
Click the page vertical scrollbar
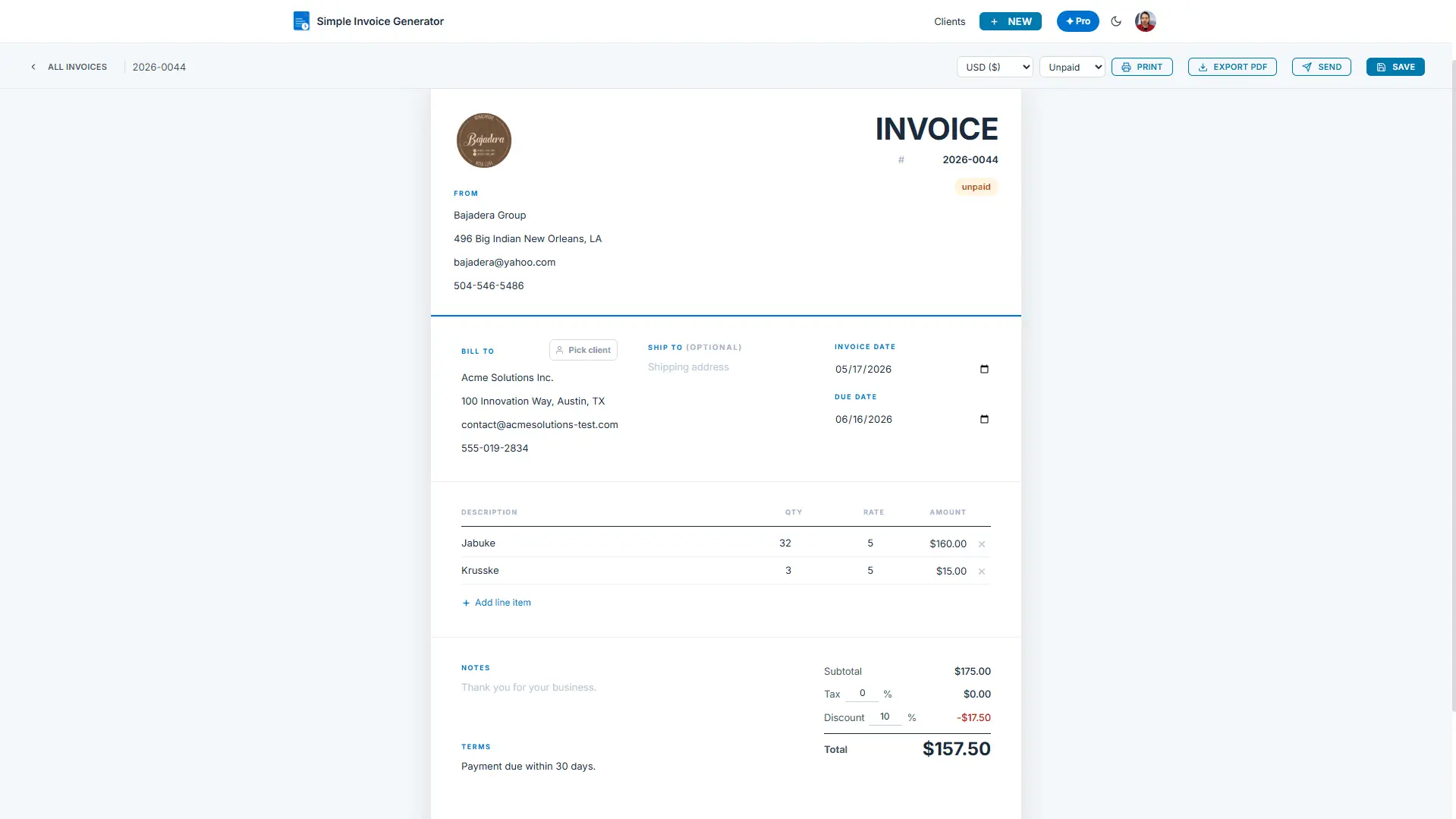pyautogui.click(x=1452, y=386)
